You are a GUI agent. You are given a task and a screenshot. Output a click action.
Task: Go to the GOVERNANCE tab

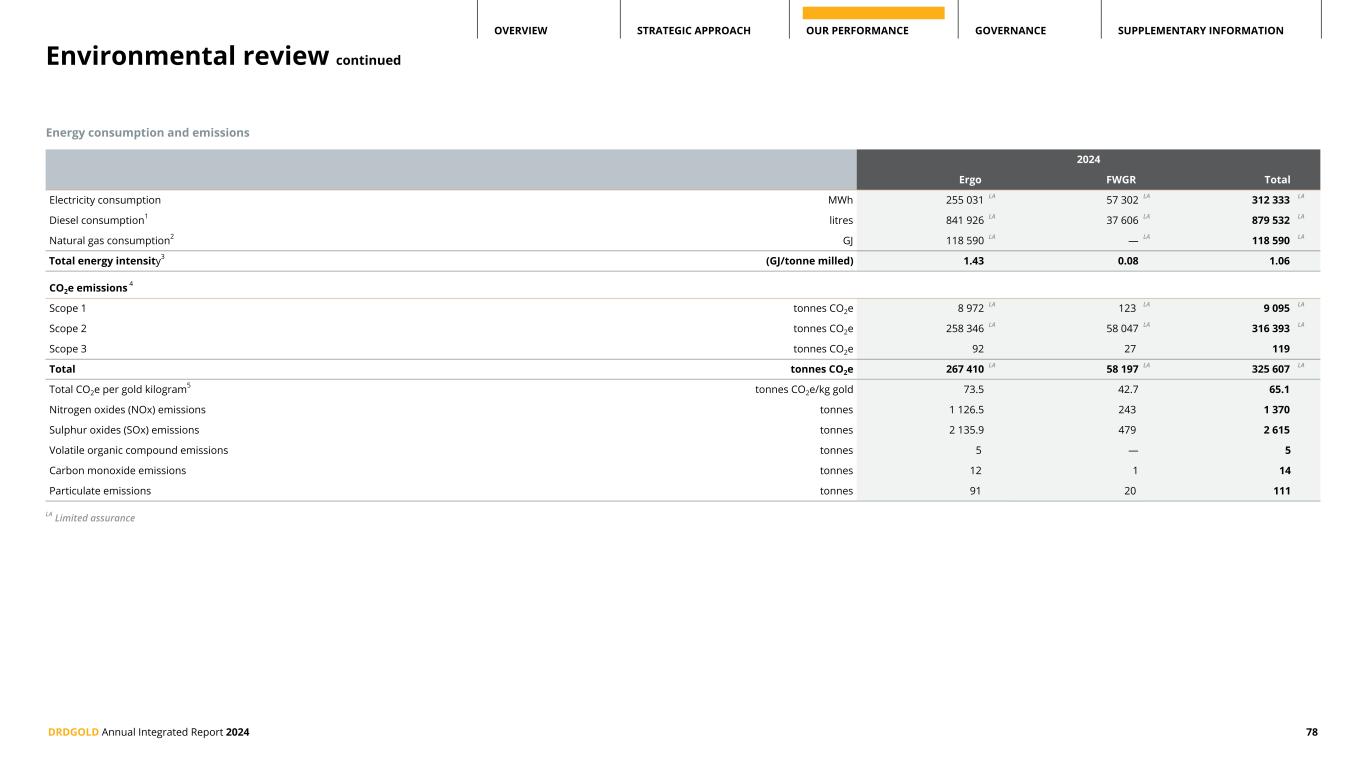[x=1010, y=31]
